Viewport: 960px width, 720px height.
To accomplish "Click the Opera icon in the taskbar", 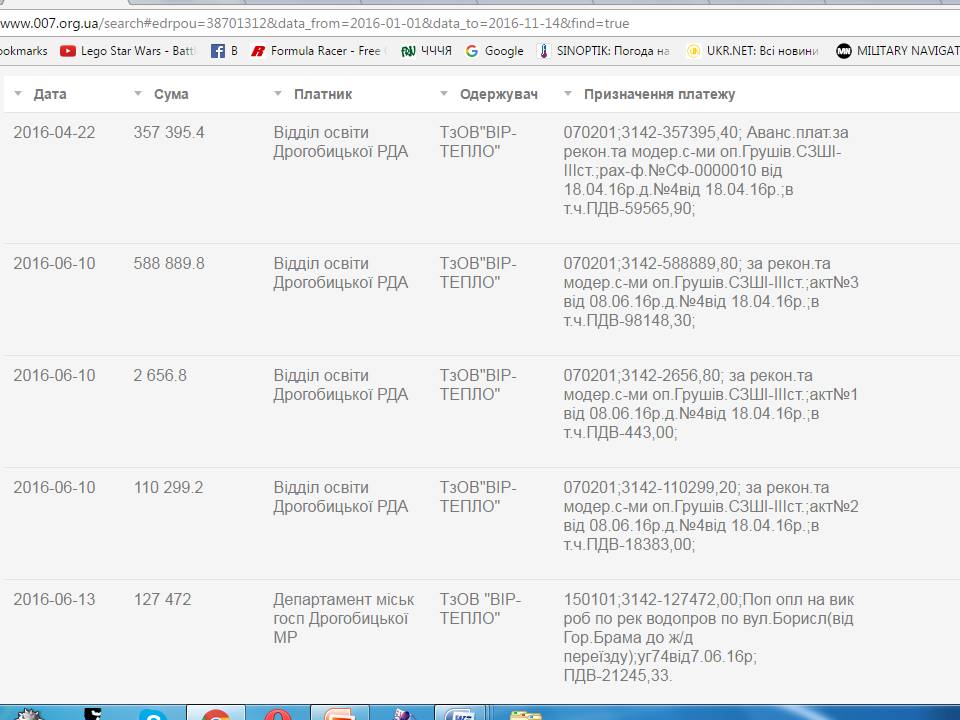I will pyautogui.click(x=278, y=714).
